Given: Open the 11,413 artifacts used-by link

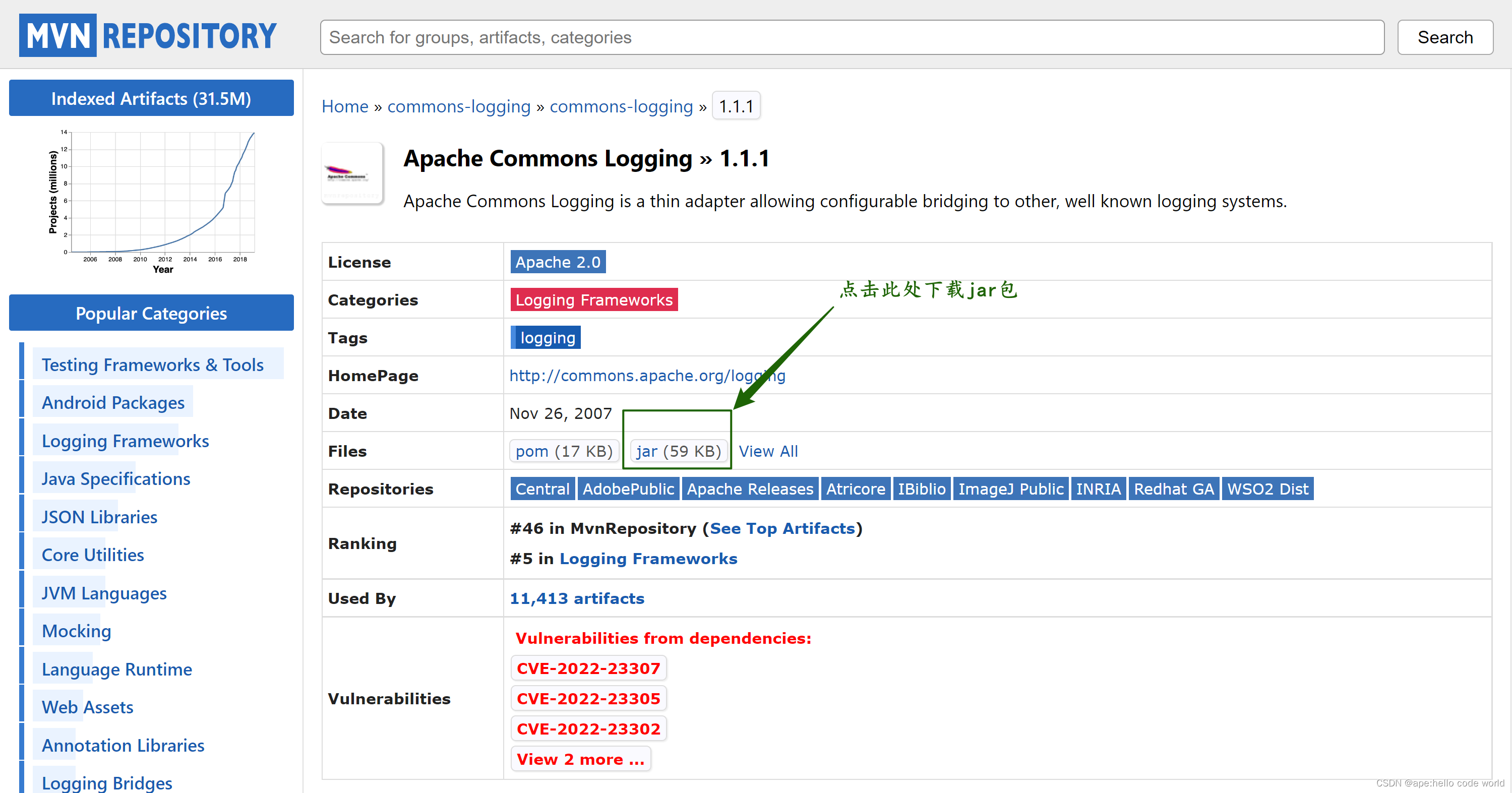Looking at the screenshot, I should [x=576, y=599].
